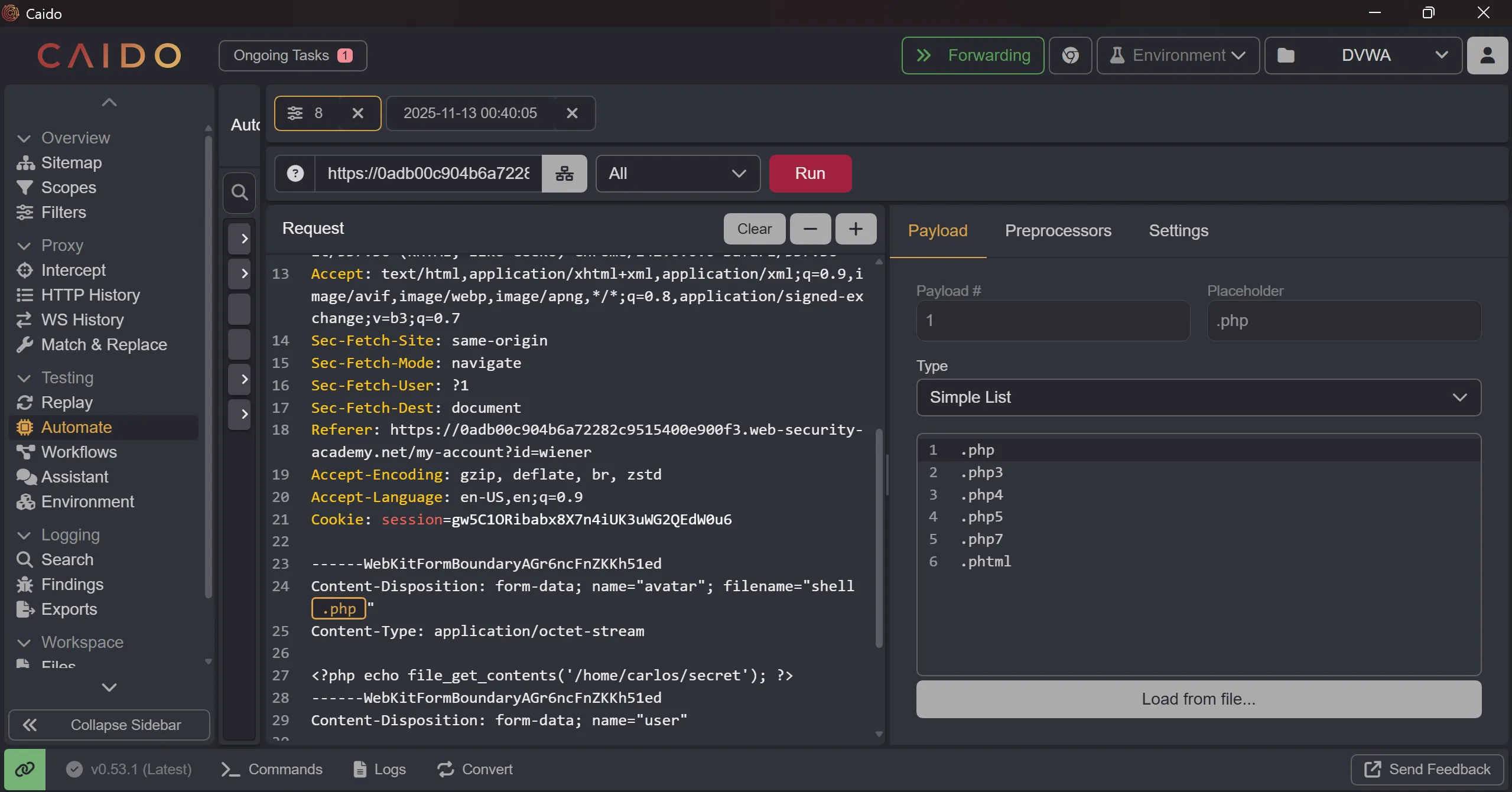Click the search magnifier in Automate panel
Screen dimensions: 1512x792
point(239,193)
